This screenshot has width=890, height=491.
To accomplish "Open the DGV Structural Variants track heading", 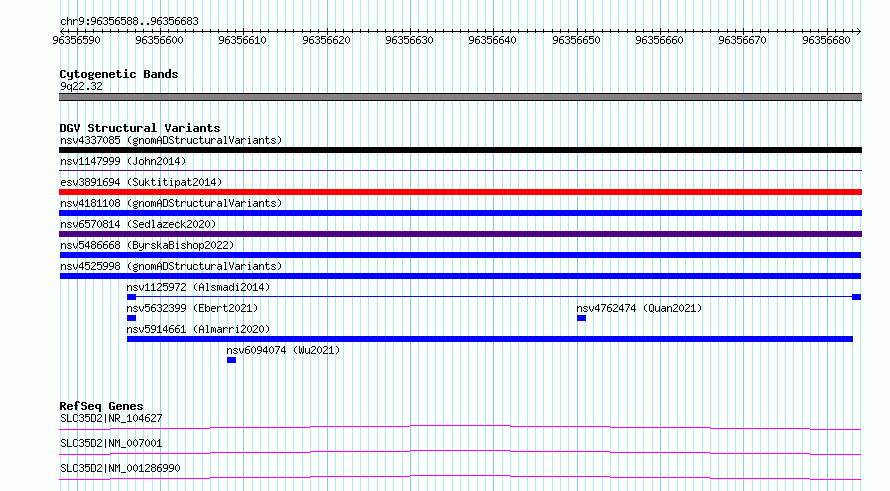I will point(140,128).
